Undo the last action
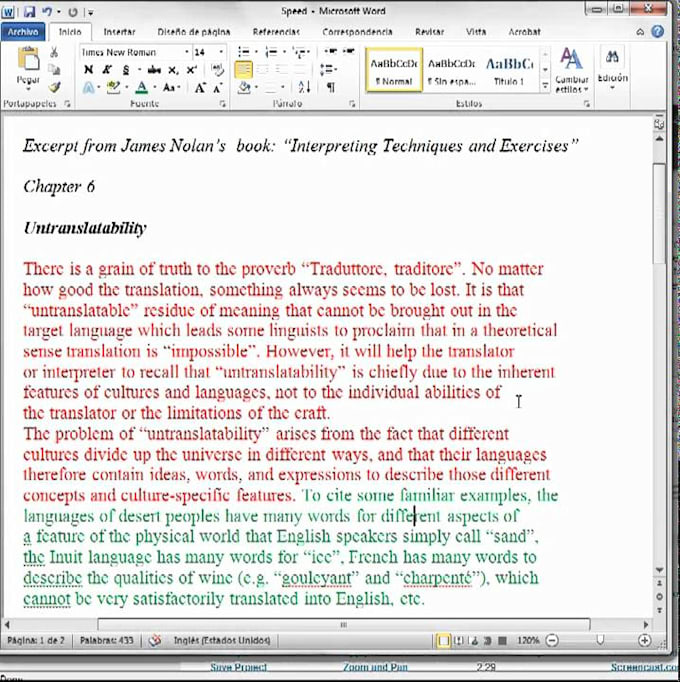The width and height of the screenshot is (680, 682). point(47,12)
